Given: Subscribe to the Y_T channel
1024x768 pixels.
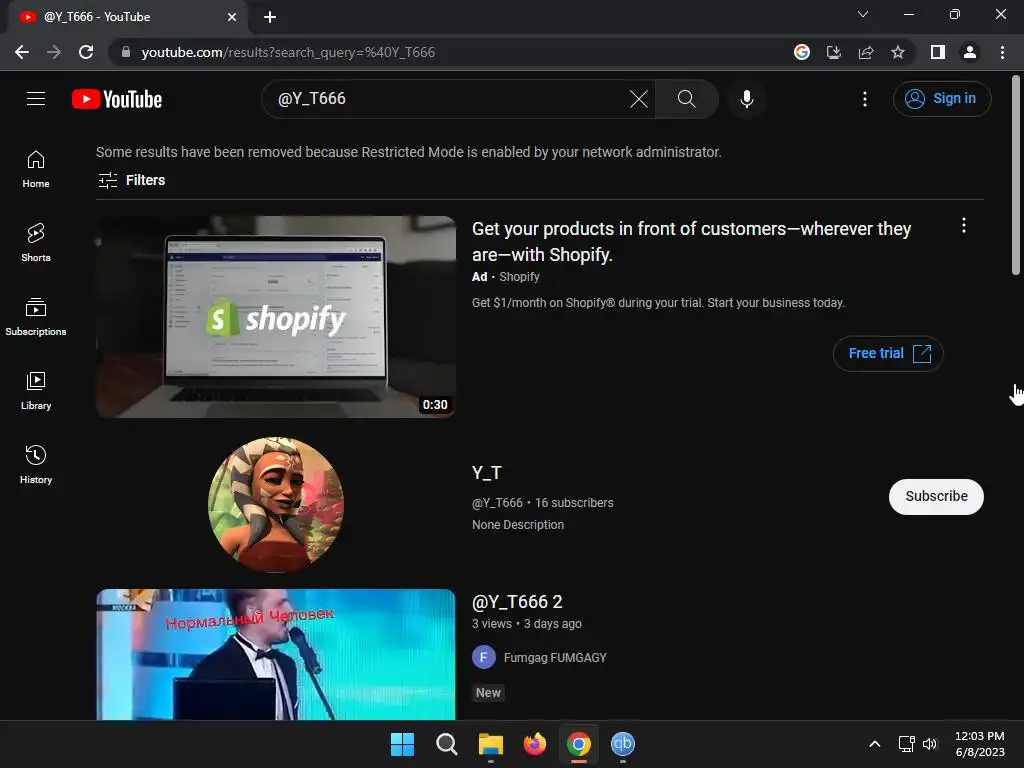Looking at the screenshot, I should coord(936,497).
